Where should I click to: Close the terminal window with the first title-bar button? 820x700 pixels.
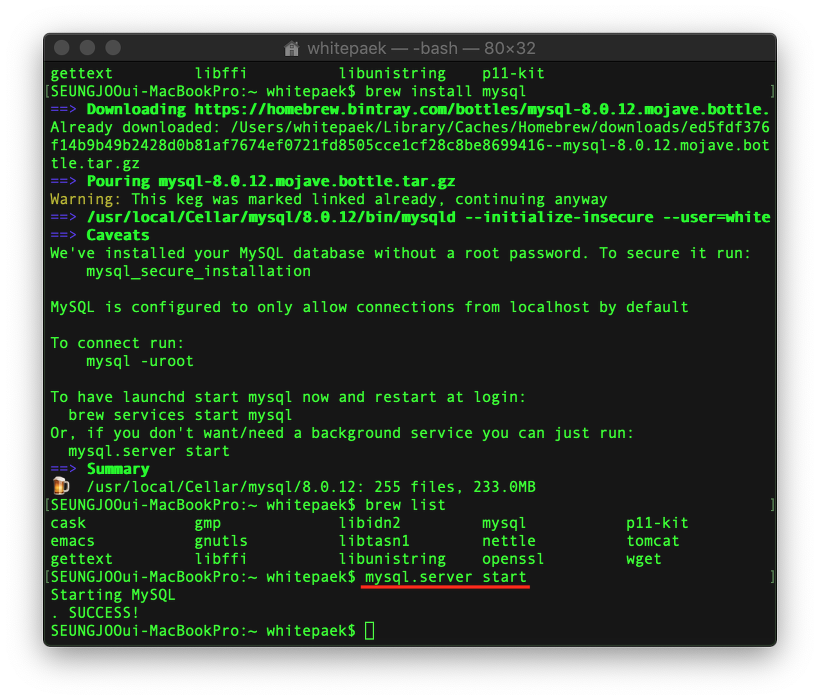(62, 48)
